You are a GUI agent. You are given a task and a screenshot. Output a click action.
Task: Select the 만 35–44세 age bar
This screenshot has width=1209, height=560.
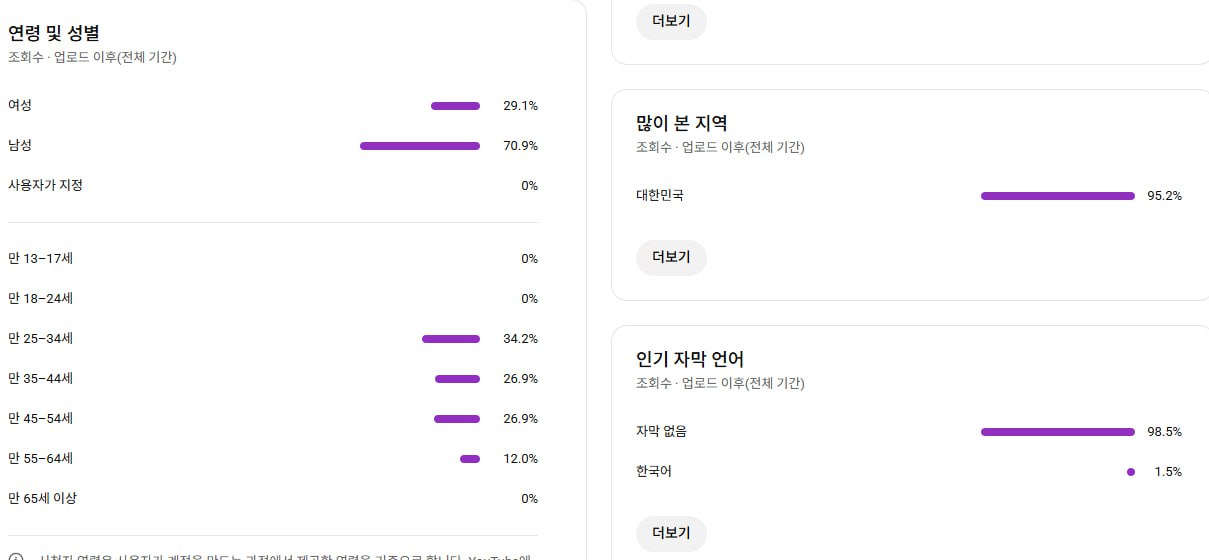pyautogui.click(x=457, y=379)
